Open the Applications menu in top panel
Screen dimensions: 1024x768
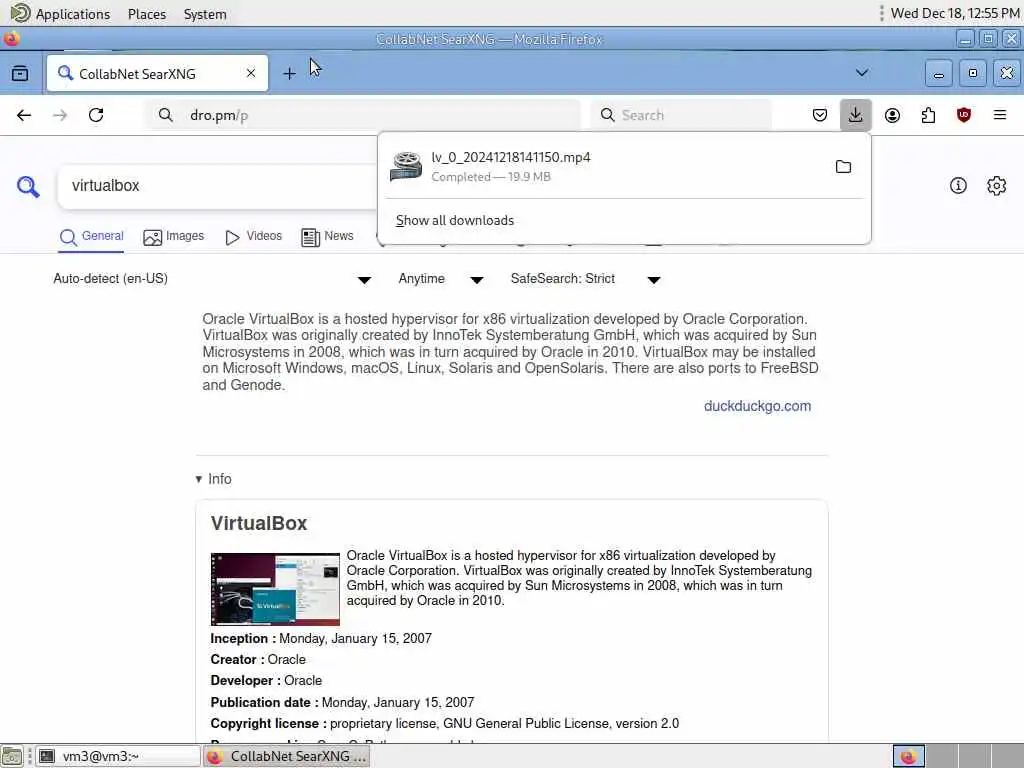pos(60,14)
